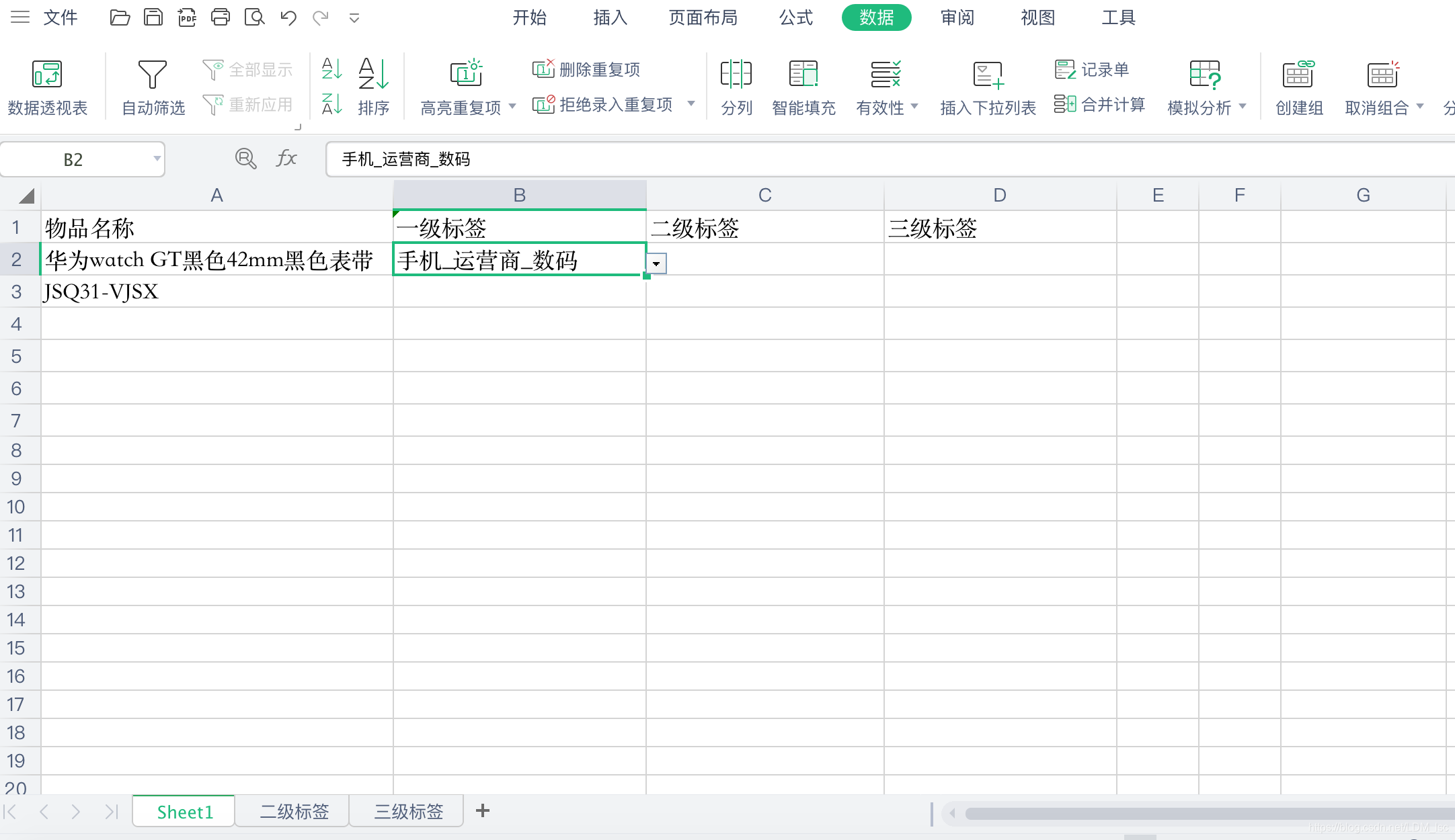This screenshot has width=1455, height=840.
Task: Click the Redo arrow
Action: [321, 17]
